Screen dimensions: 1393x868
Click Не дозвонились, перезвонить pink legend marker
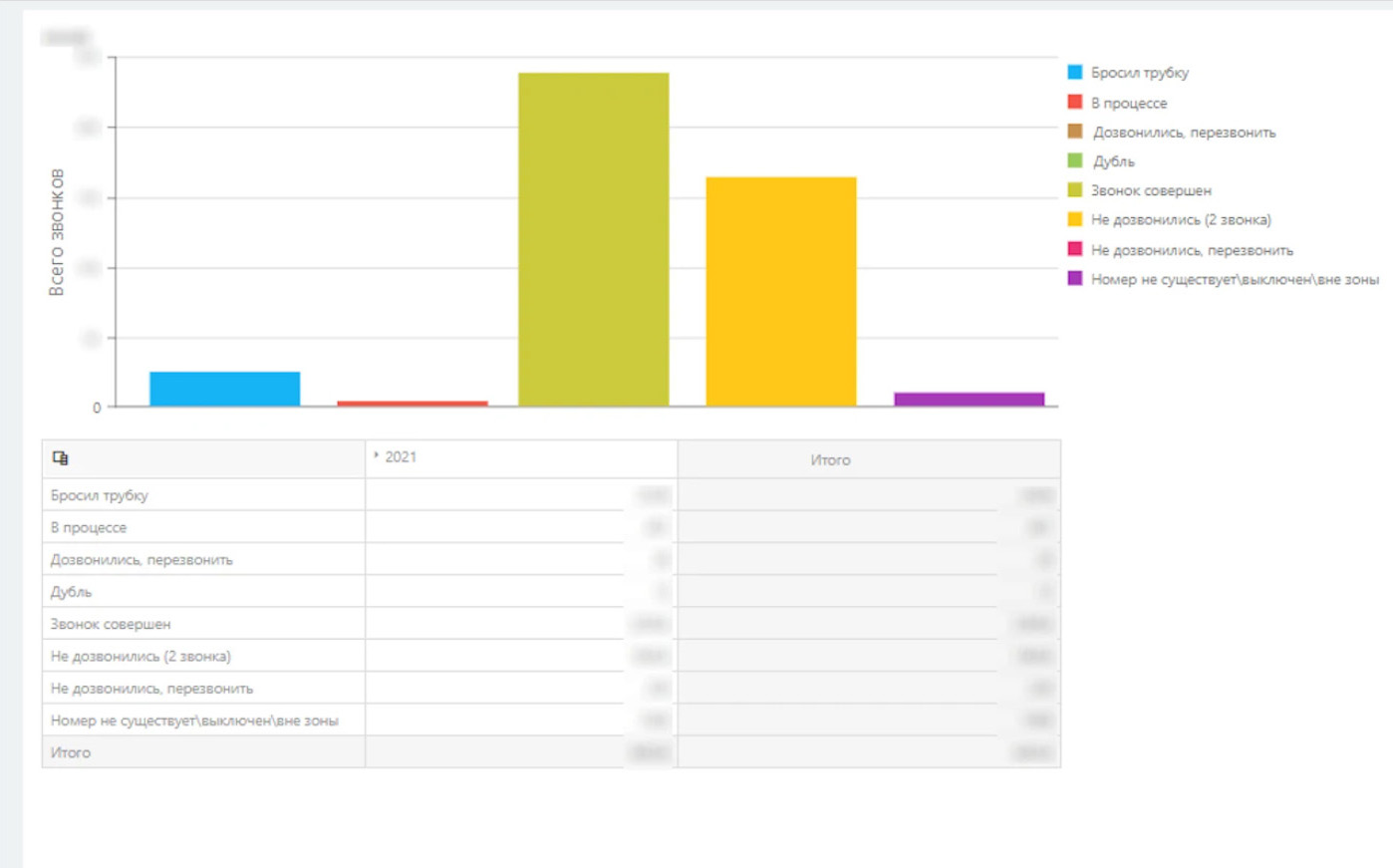pos(1074,249)
